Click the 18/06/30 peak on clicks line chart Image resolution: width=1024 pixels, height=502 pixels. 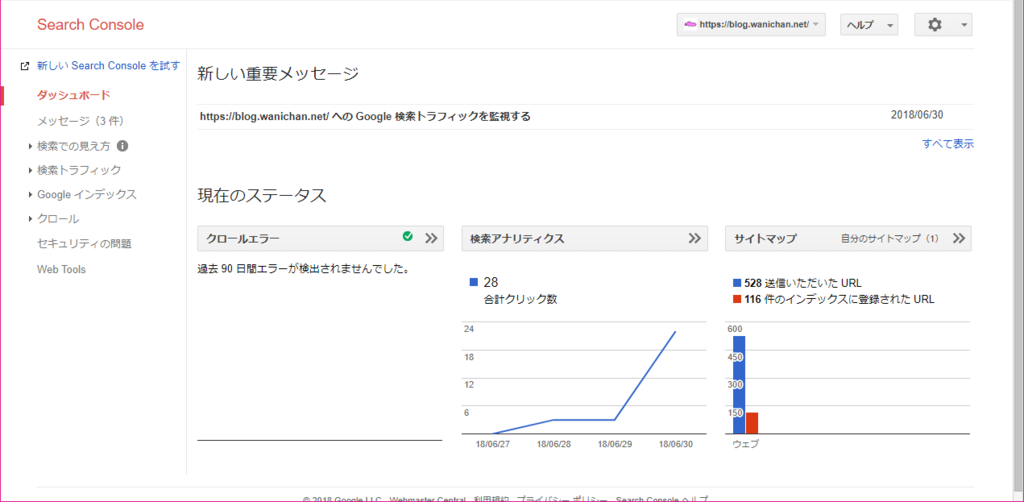675,332
